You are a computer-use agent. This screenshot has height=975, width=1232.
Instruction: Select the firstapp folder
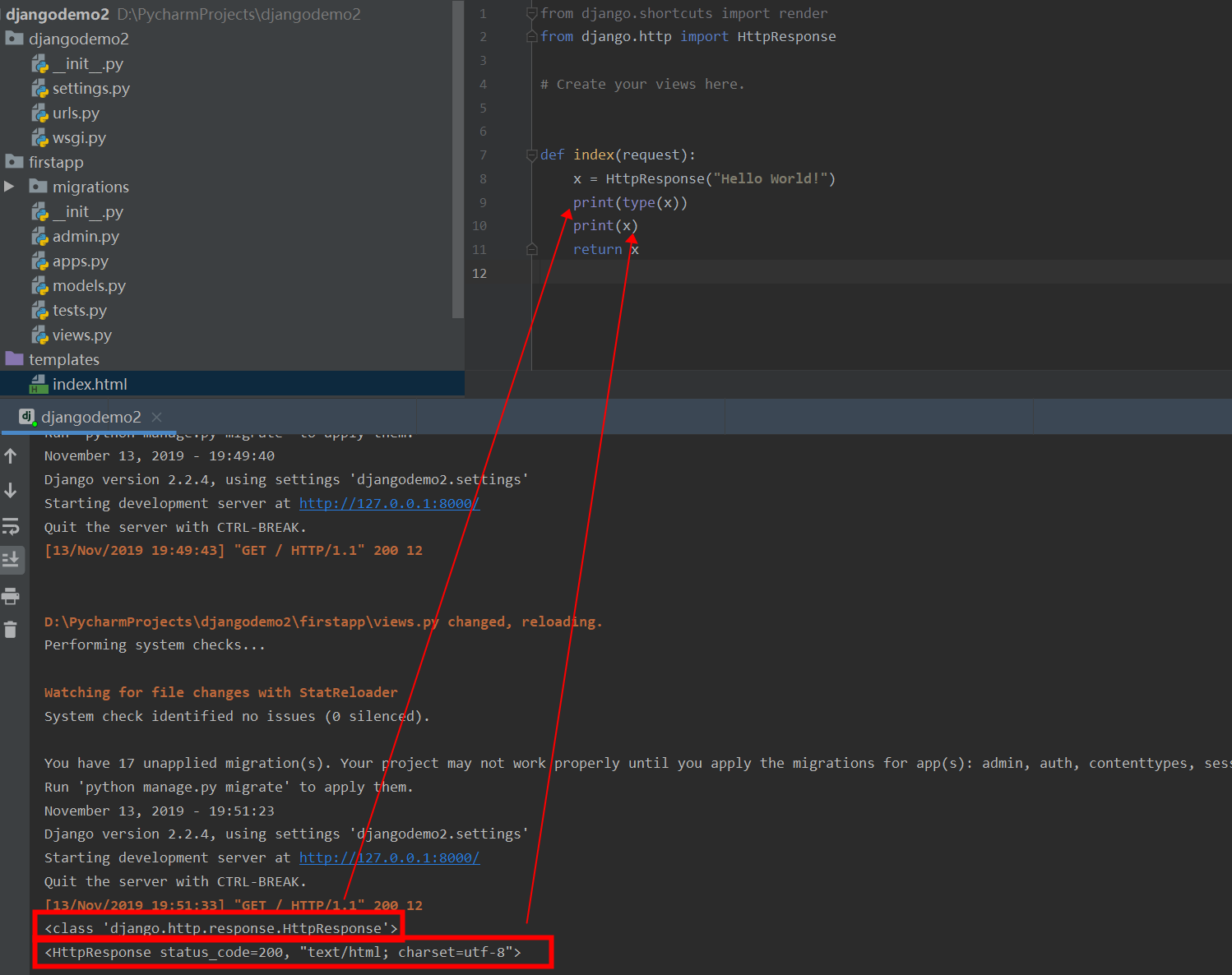click(56, 162)
